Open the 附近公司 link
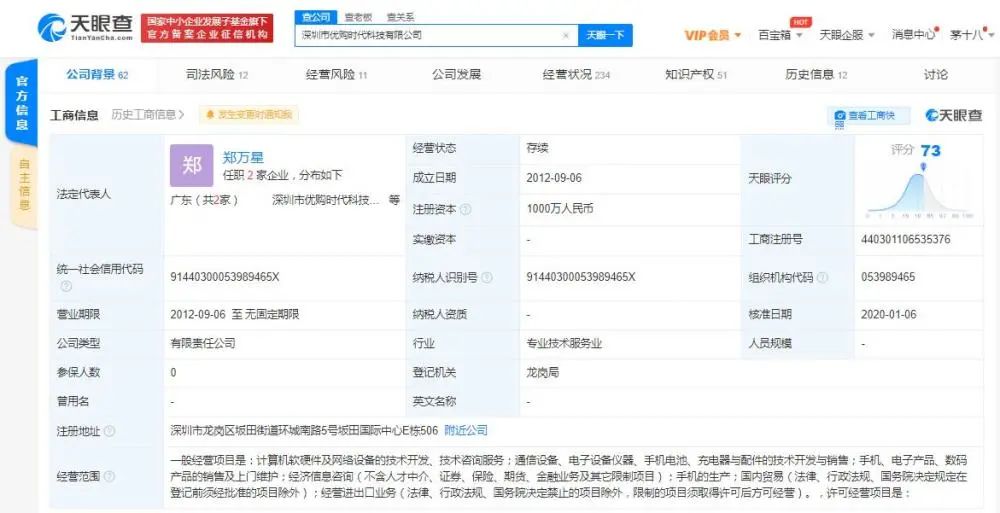 tap(466, 431)
